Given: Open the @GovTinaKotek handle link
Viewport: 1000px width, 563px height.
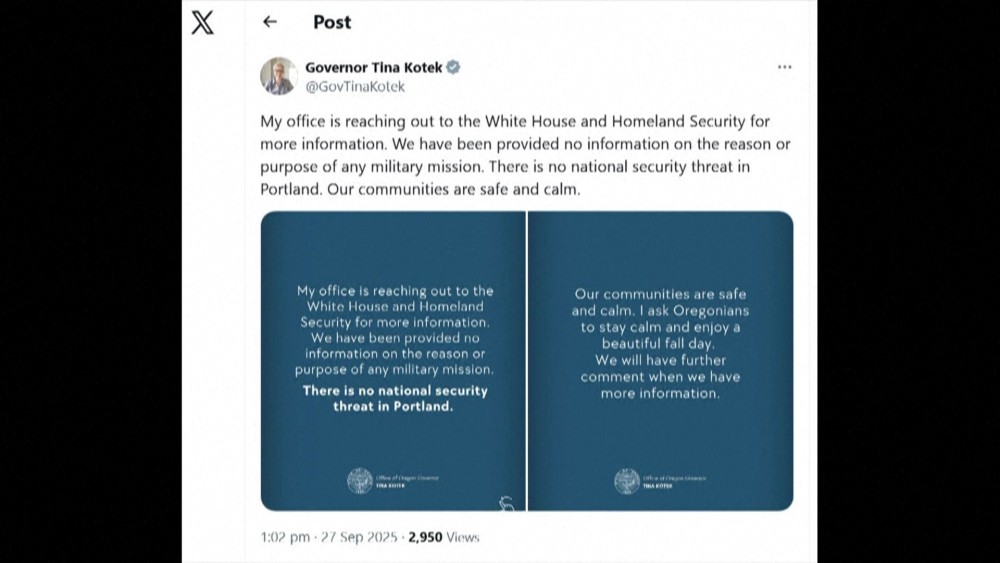Looking at the screenshot, I should tap(354, 87).
